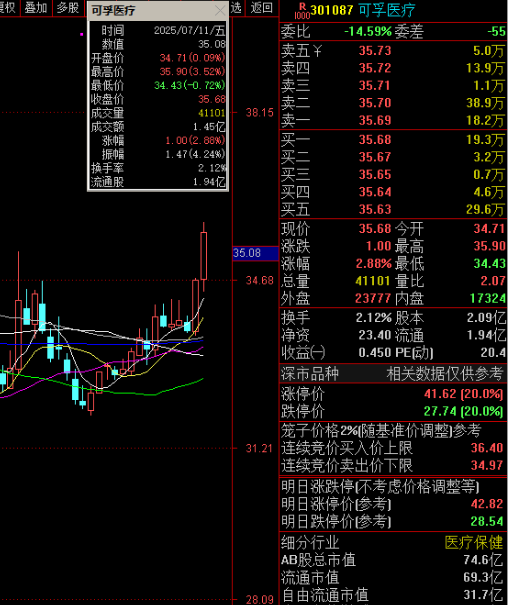Click the 返回 return button
Viewport: 508px width, 605px height.
pos(261,7)
